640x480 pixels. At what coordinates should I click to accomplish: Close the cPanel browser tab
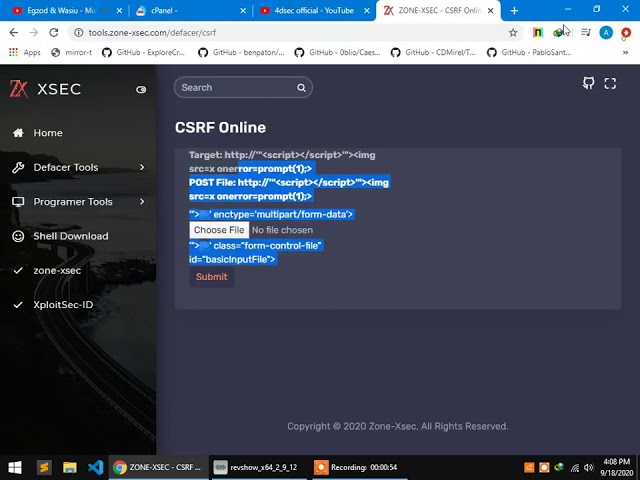click(x=243, y=11)
